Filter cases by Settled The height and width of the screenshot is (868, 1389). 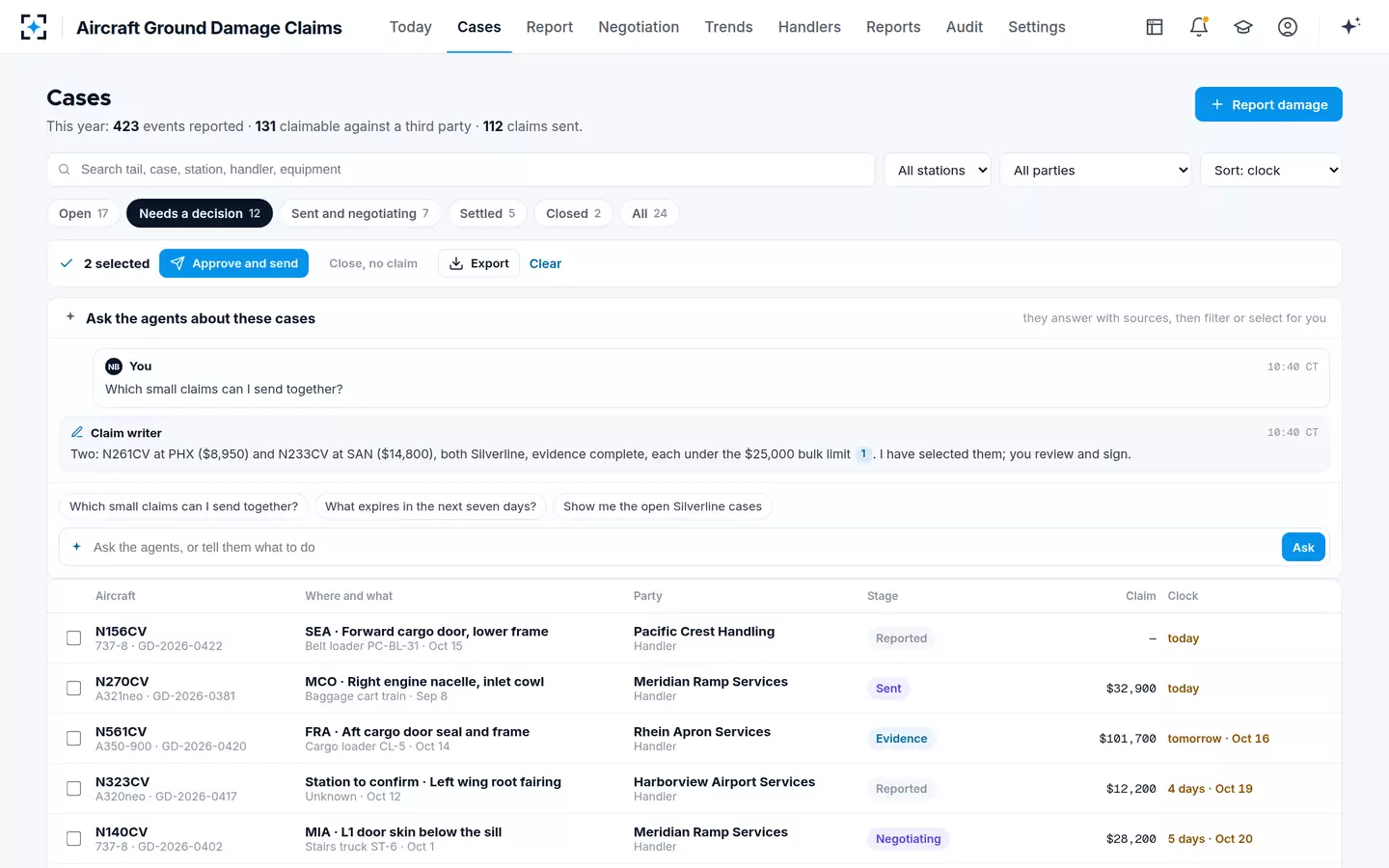(487, 213)
